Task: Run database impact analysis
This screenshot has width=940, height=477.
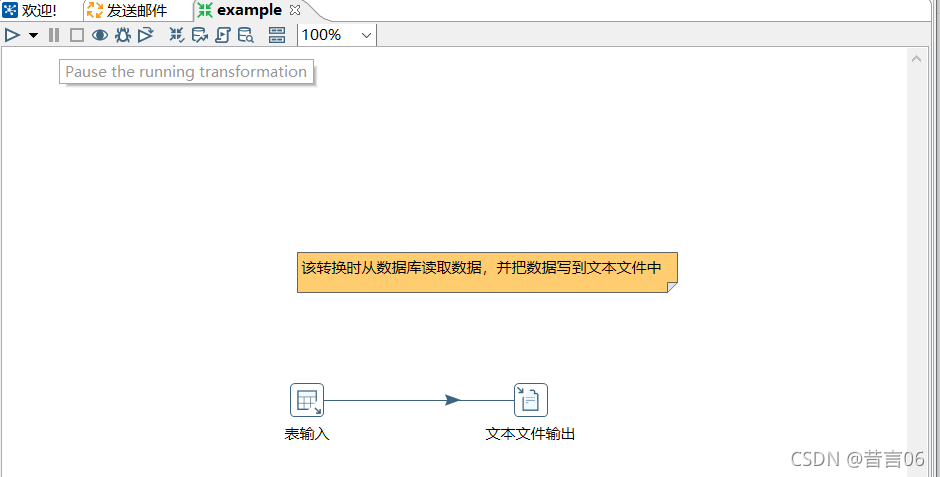Action: pyautogui.click(x=200, y=35)
